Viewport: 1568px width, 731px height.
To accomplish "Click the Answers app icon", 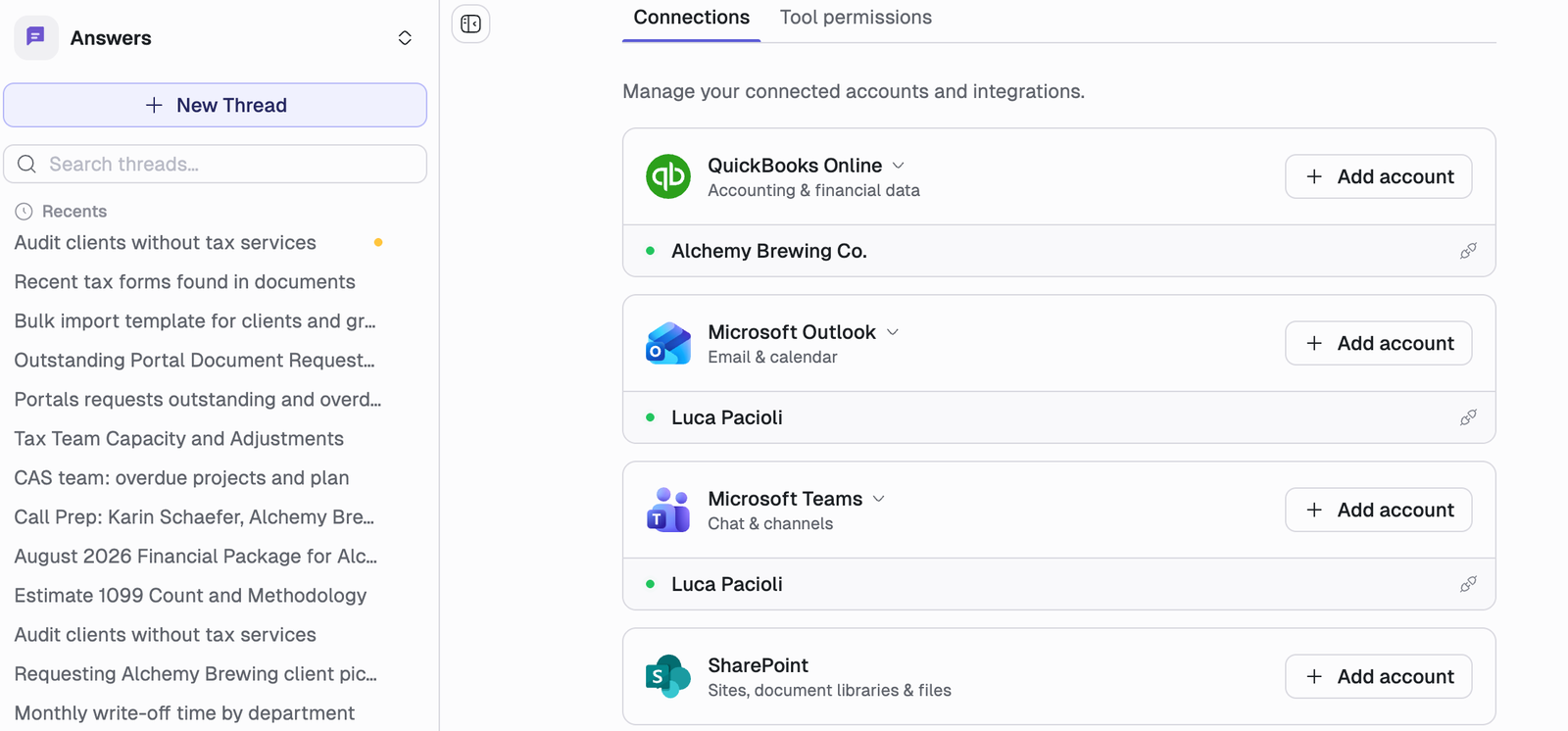I will point(36,38).
